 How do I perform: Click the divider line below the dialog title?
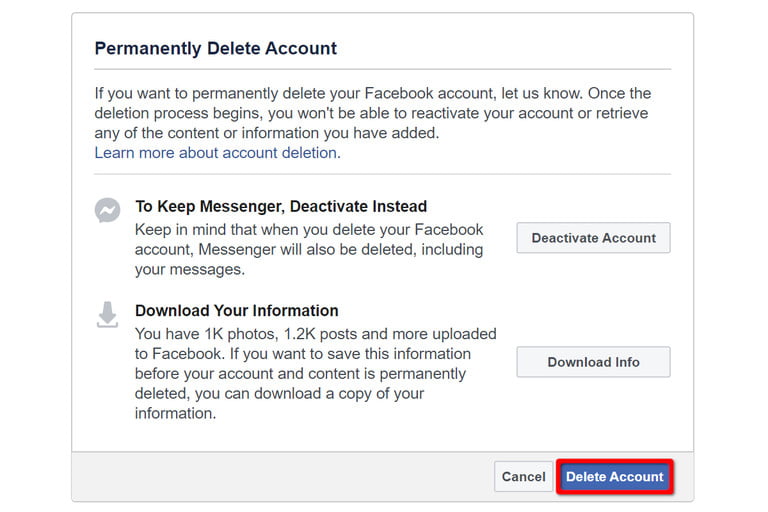tap(382, 70)
